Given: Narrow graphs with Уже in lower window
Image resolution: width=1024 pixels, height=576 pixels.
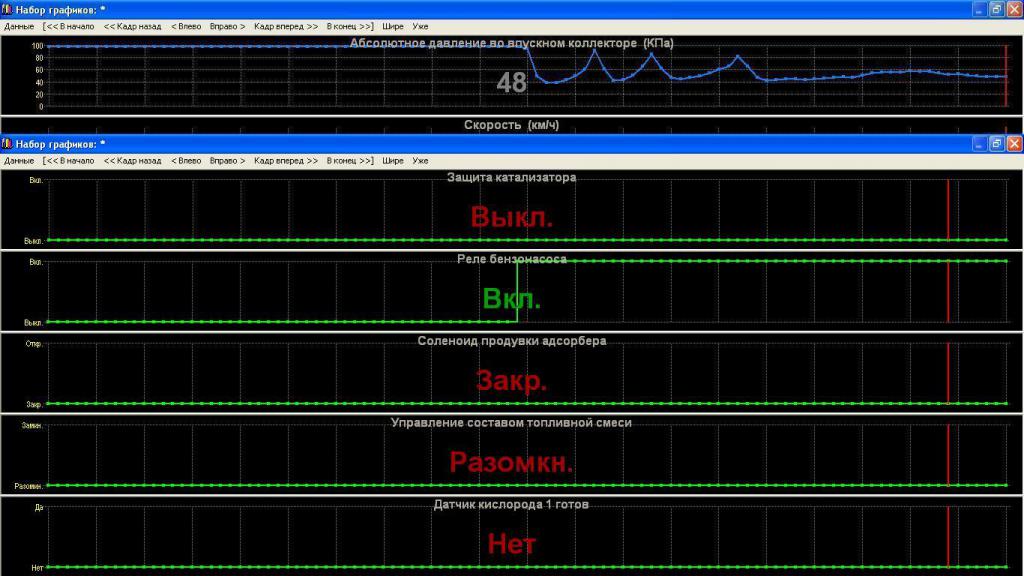Looking at the screenshot, I should [x=420, y=160].
